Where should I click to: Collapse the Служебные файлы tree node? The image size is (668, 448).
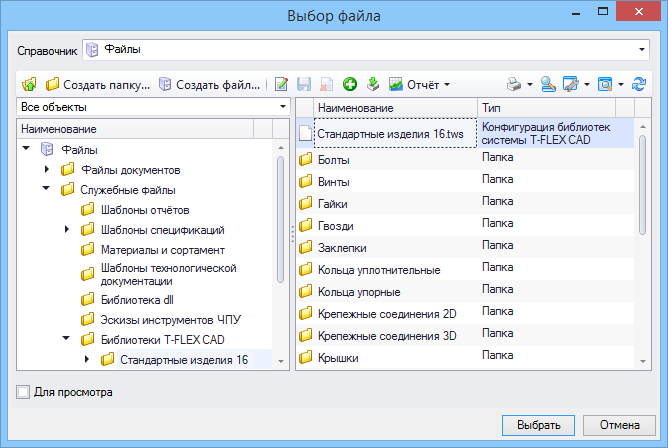click(x=46, y=188)
